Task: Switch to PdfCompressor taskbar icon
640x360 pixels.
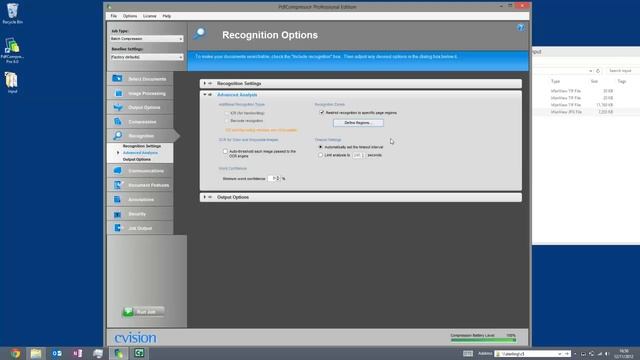Action: coord(118,353)
